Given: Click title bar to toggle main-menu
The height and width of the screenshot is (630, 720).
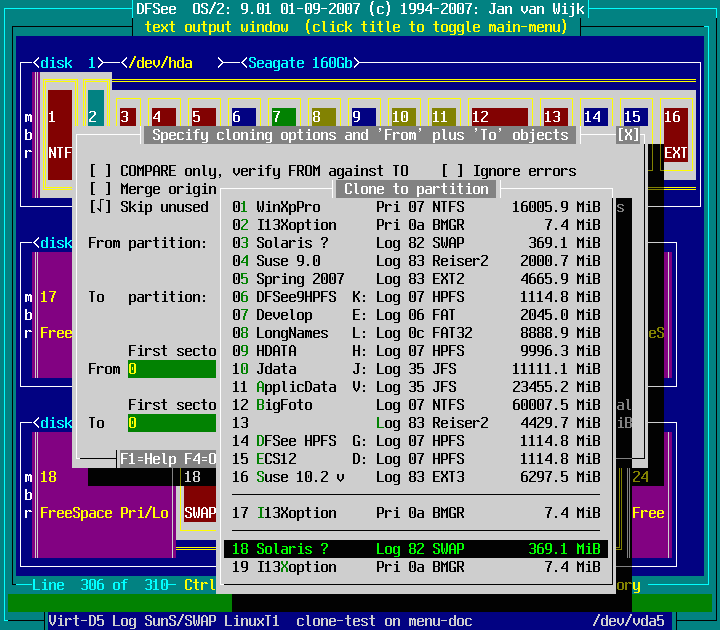Looking at the screenshot, I should (x=359, y=27).
